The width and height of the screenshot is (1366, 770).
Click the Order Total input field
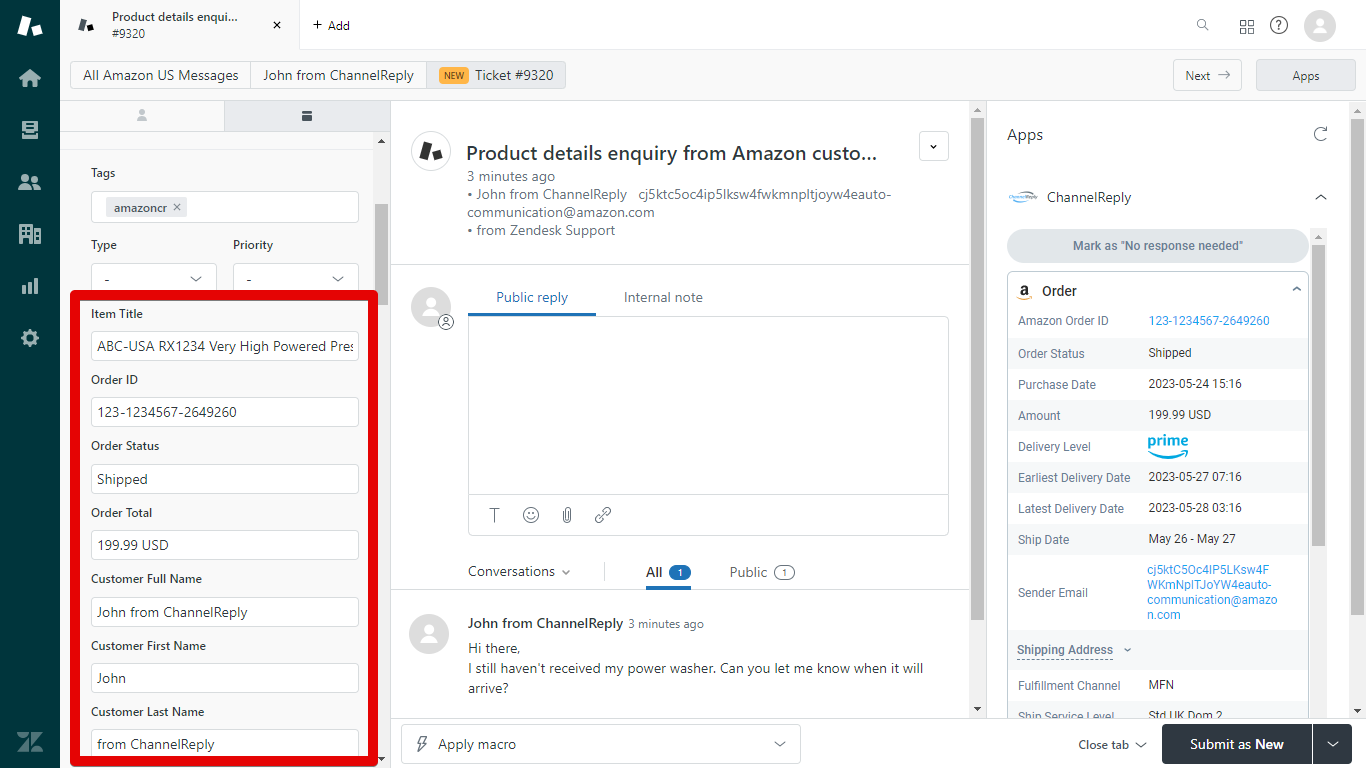(x=224, y=545)
